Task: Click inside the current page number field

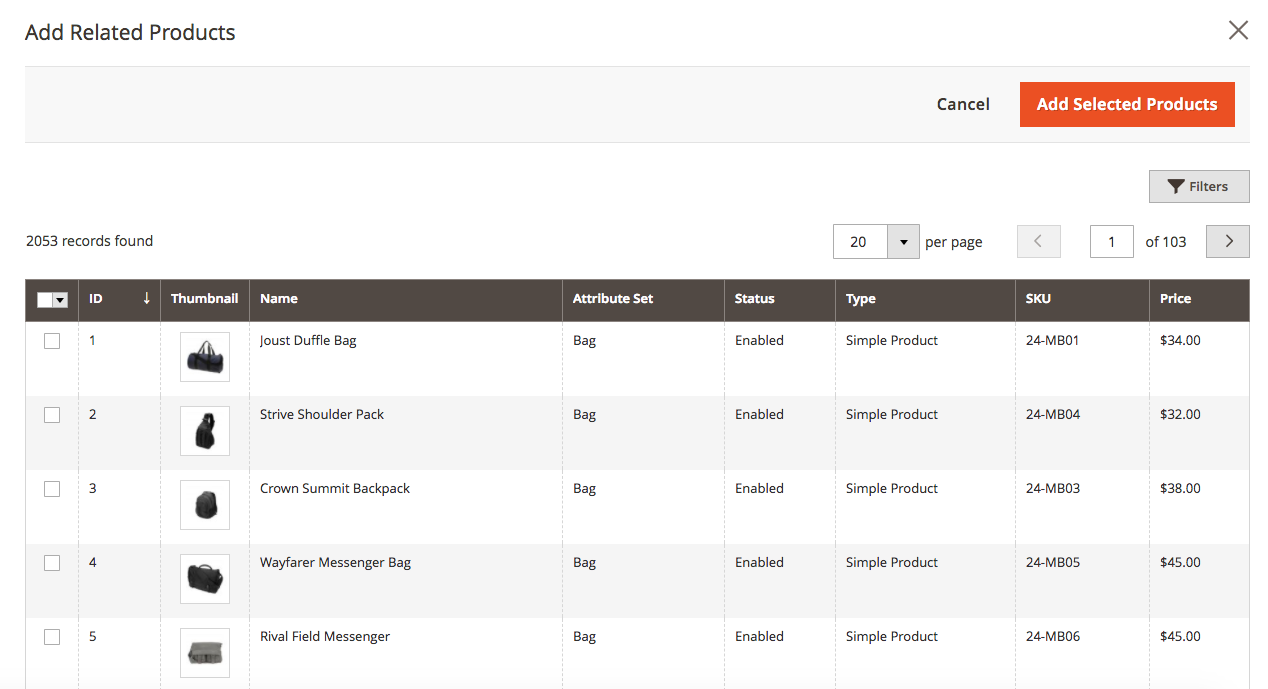Action: point(1111,241)
